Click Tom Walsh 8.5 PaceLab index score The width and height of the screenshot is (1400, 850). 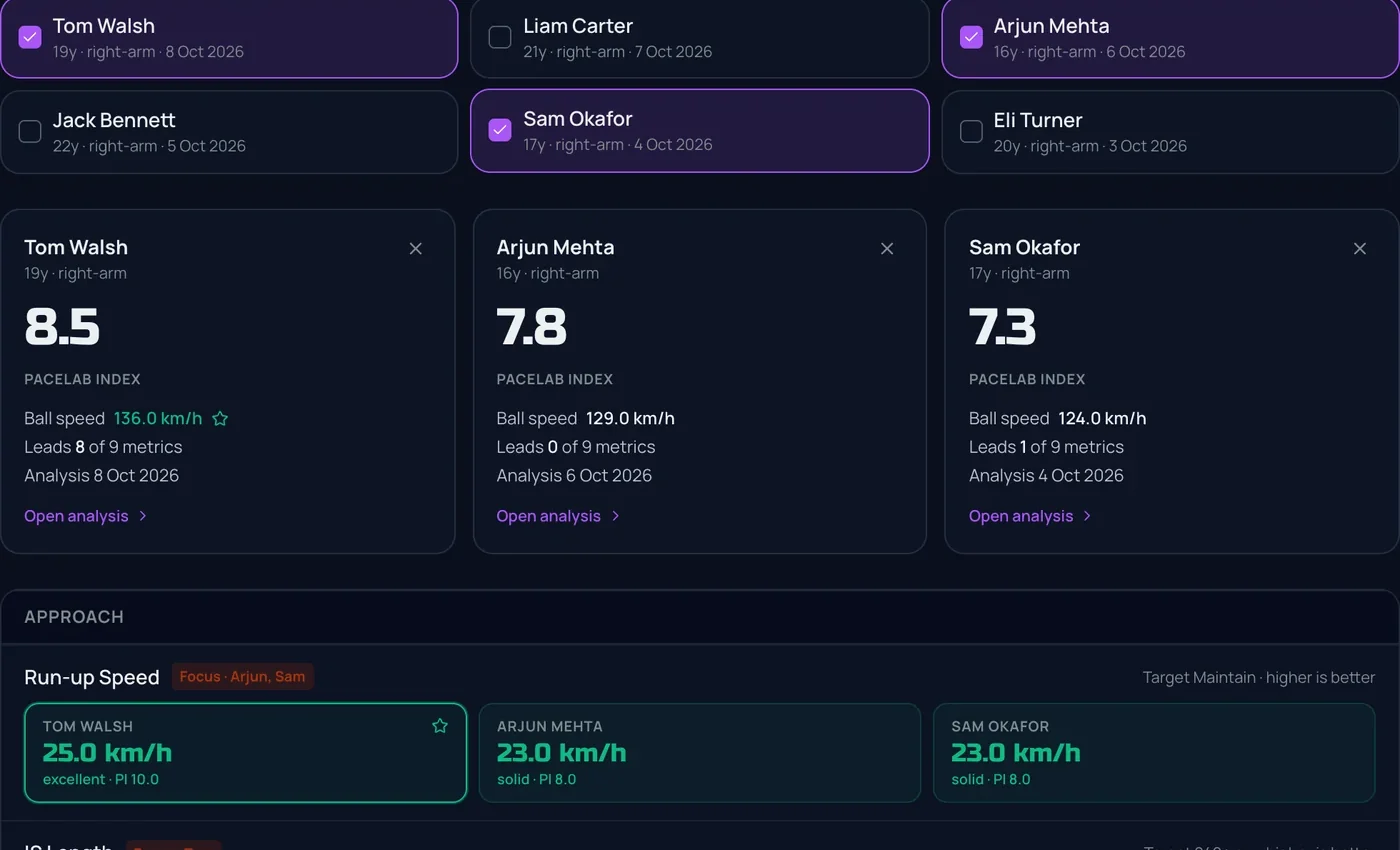pyautogui.click(x=62, y=327)
